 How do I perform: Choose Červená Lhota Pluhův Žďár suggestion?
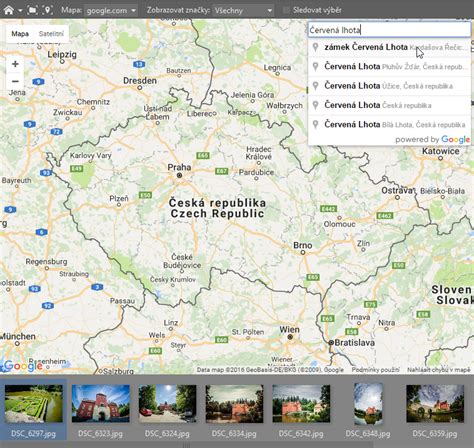[389, 67]
